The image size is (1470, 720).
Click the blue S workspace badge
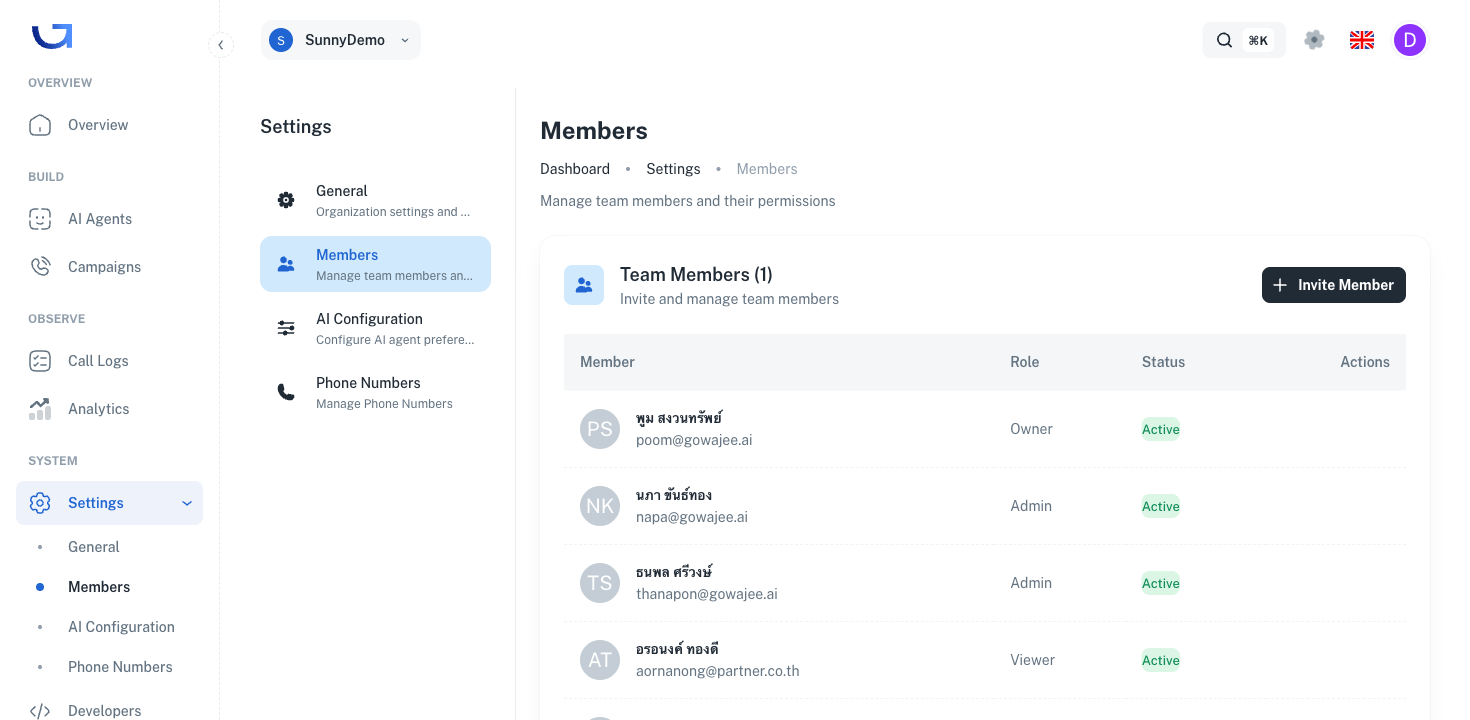(x=281, y=40)
